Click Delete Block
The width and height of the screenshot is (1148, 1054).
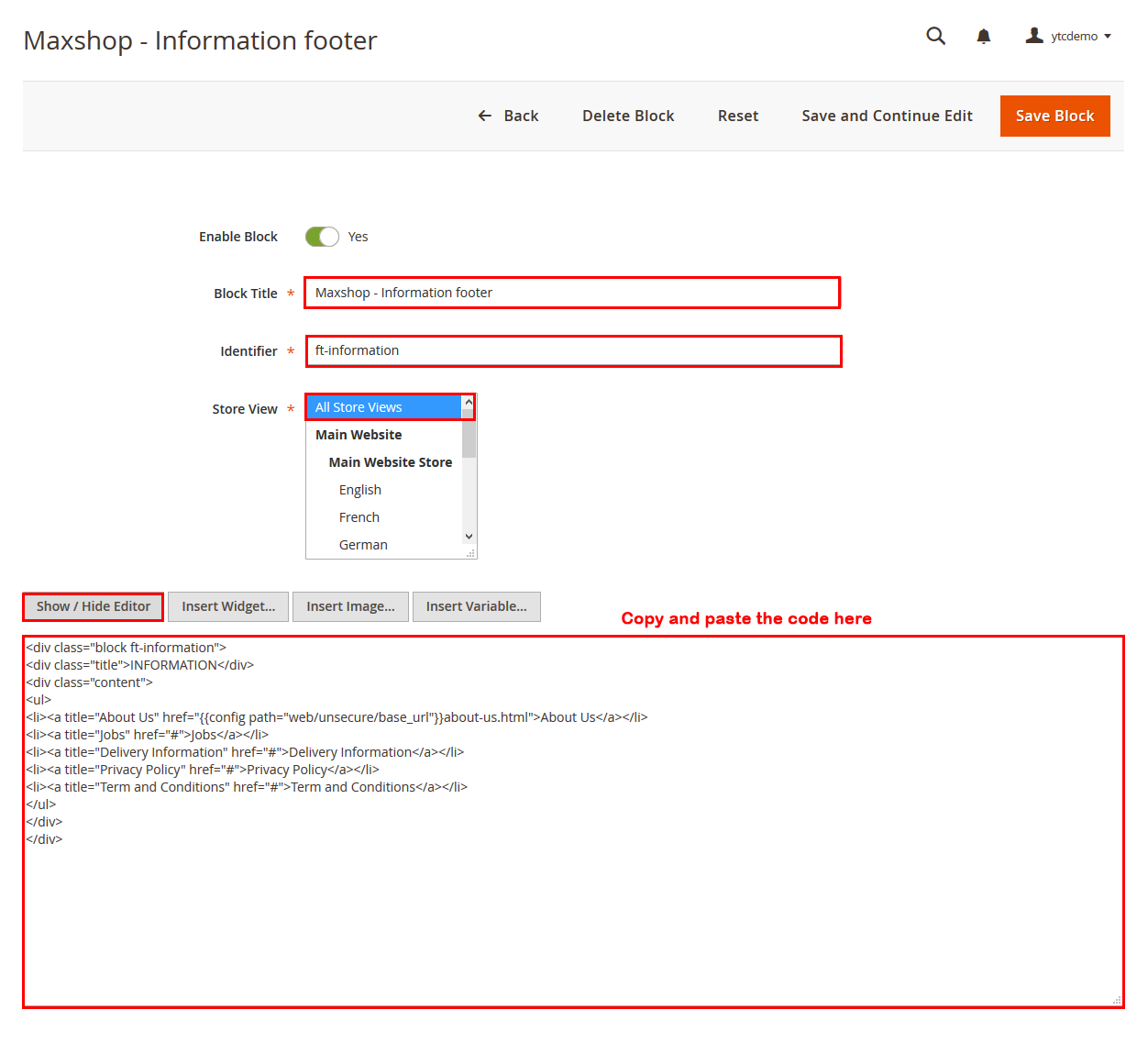(628, 116)
